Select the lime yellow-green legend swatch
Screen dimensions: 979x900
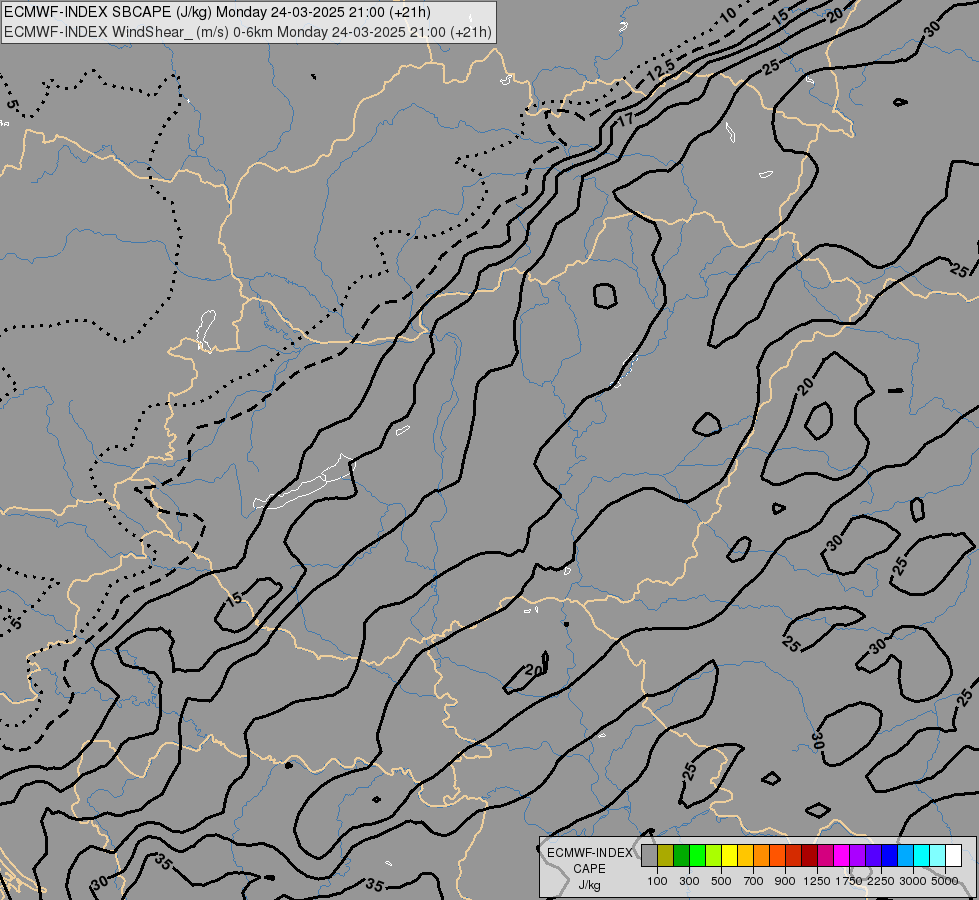click(x=714, y=855)
